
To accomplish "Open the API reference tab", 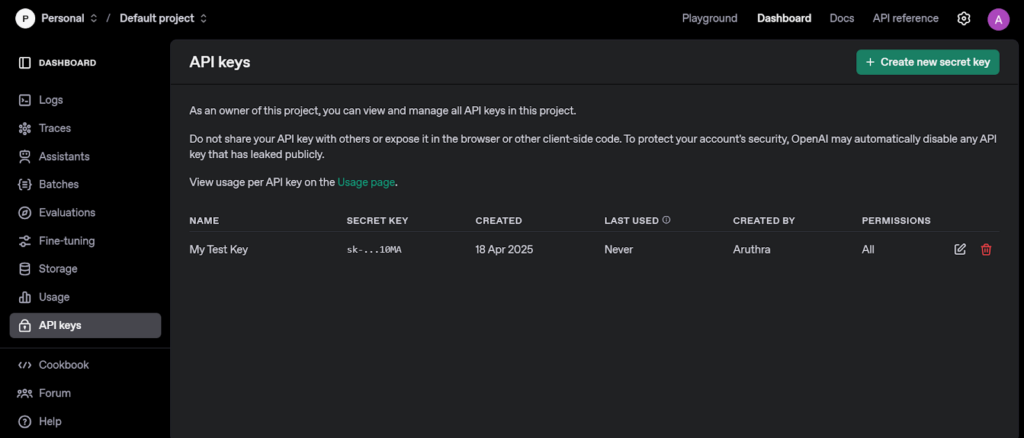I will point(905,18).
